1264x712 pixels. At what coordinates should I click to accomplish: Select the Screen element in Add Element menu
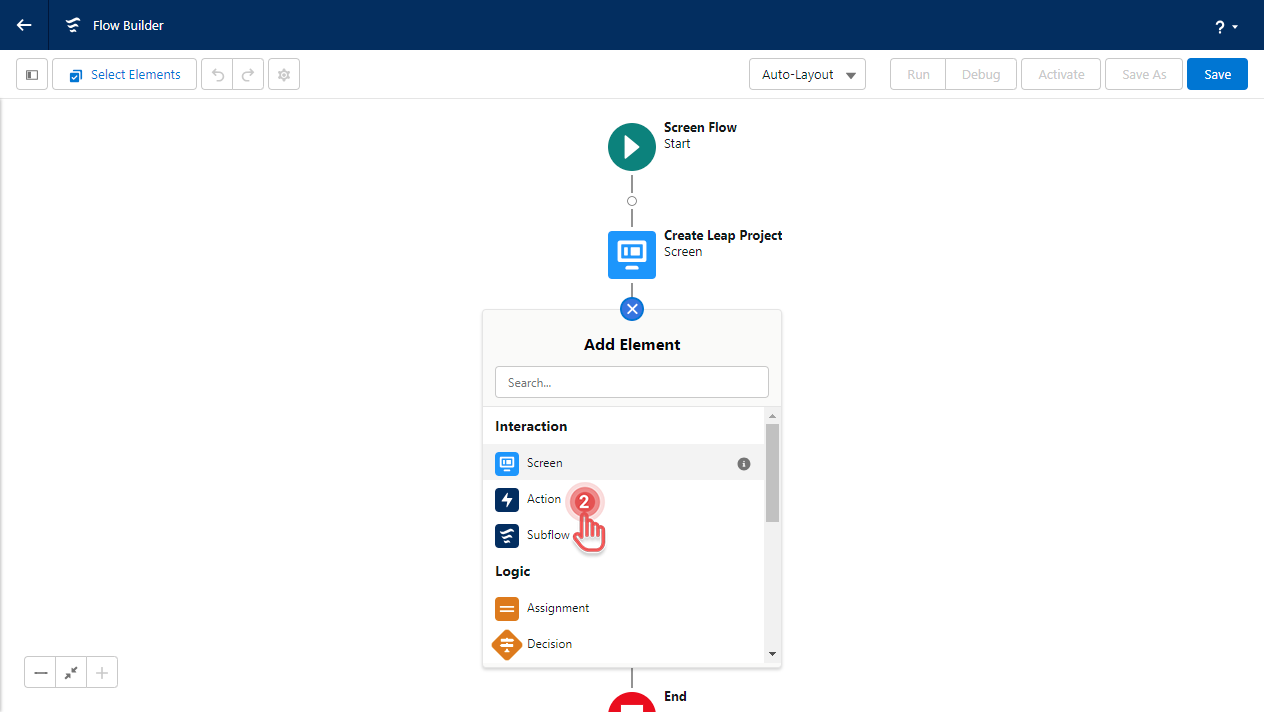click(544, 463)
